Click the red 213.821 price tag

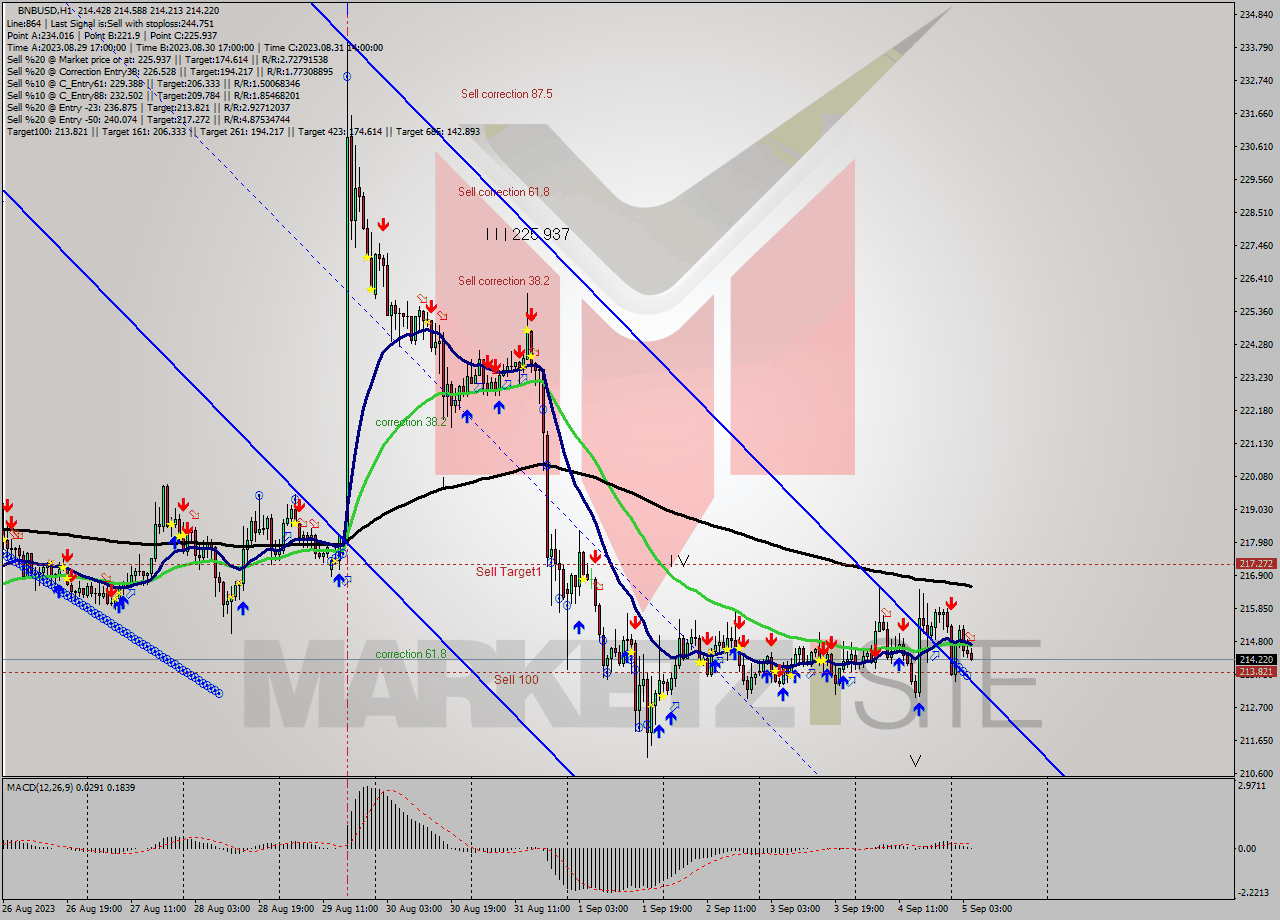click(x=1256, y=672)
